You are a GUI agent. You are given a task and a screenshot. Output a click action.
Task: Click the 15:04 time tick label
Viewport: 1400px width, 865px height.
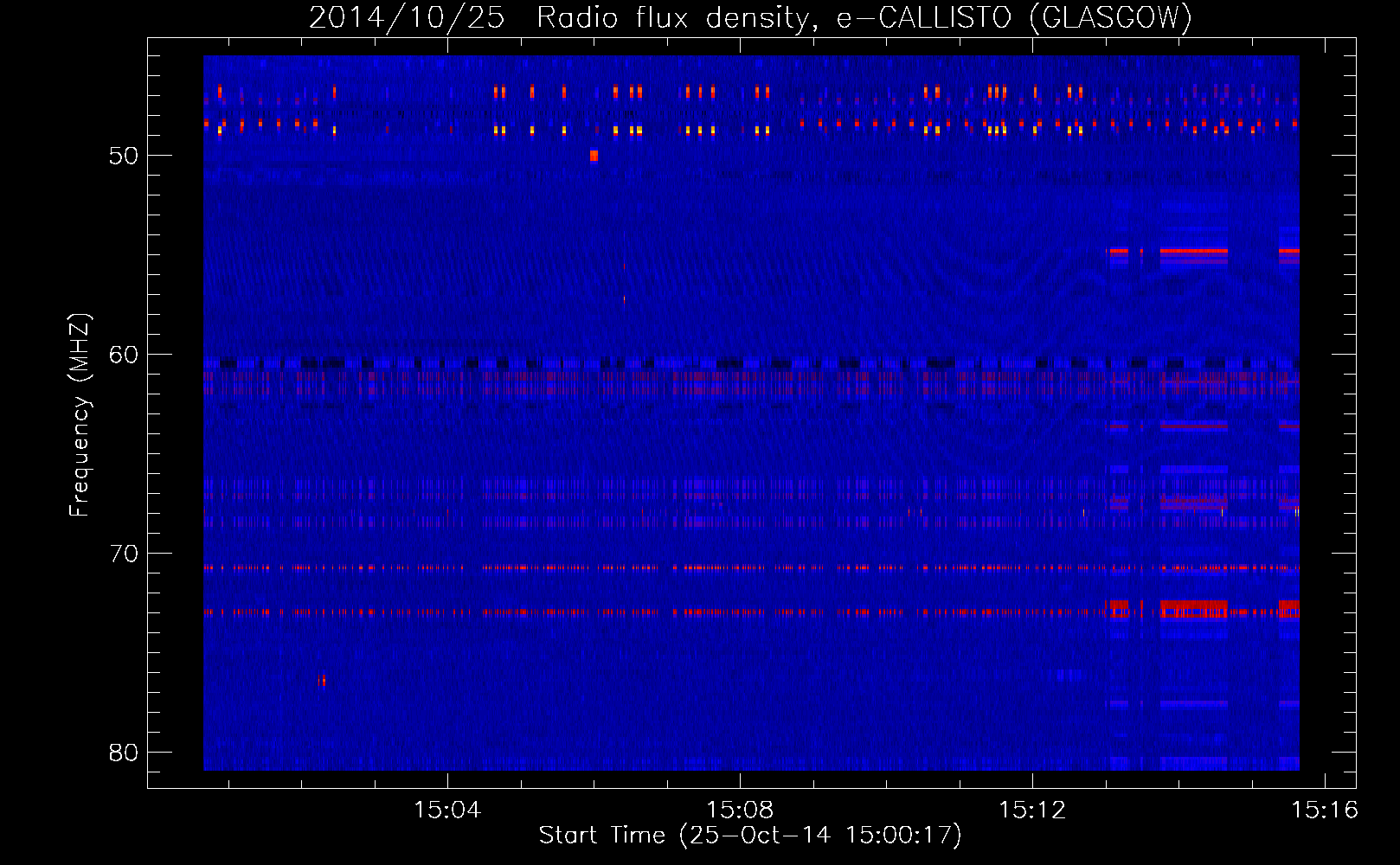click(x=447, y=811)
